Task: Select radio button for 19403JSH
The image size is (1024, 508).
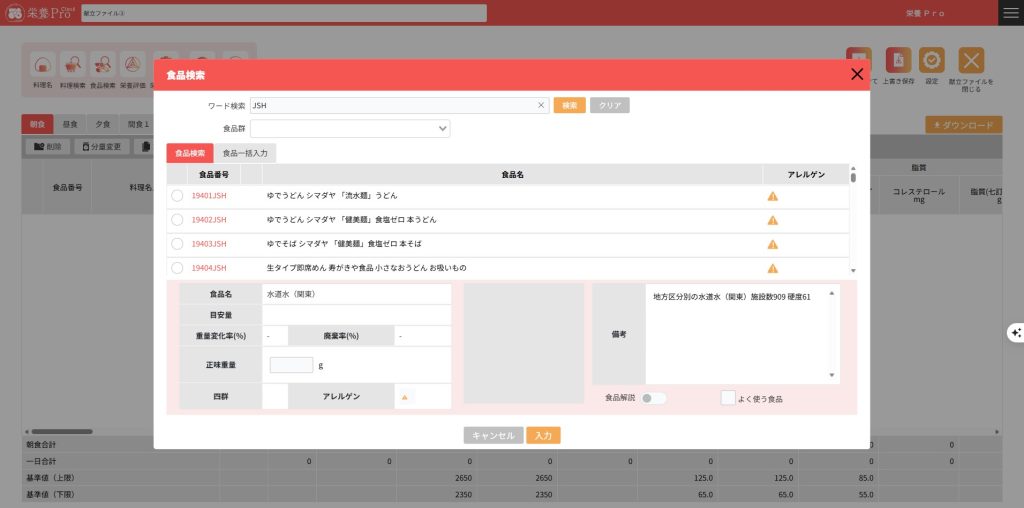Action: pos(177,244)
